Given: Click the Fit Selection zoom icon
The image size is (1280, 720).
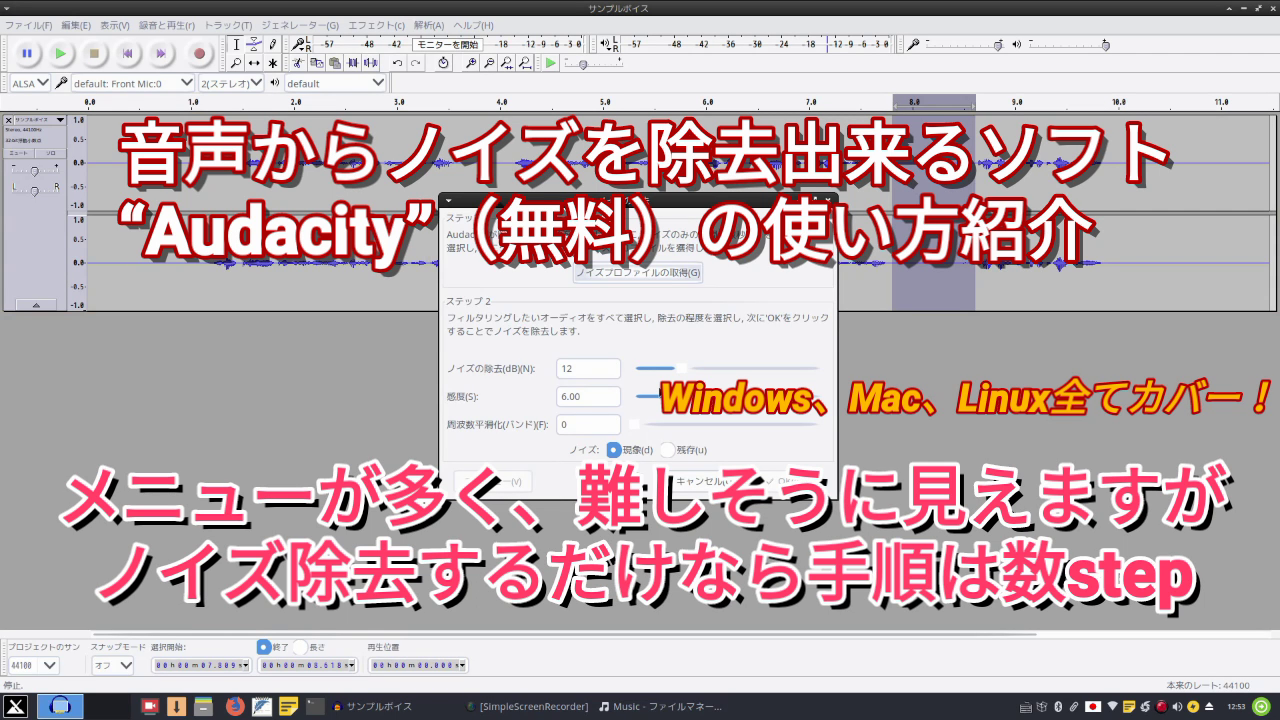Looking at the screenshot, I should click(x=506, y=63).
